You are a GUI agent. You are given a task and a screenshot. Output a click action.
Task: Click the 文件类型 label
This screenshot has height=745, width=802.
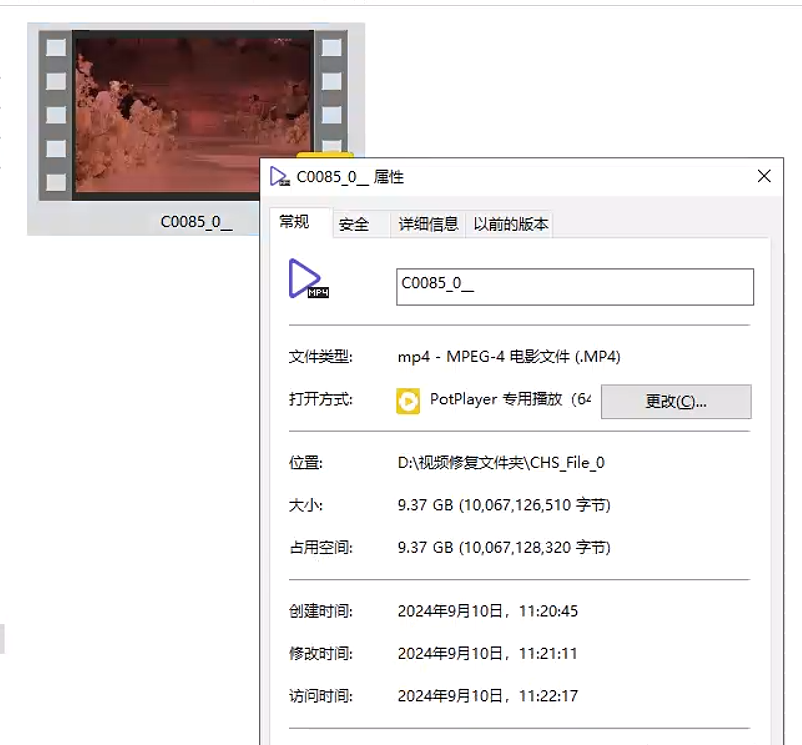point(321,356)
